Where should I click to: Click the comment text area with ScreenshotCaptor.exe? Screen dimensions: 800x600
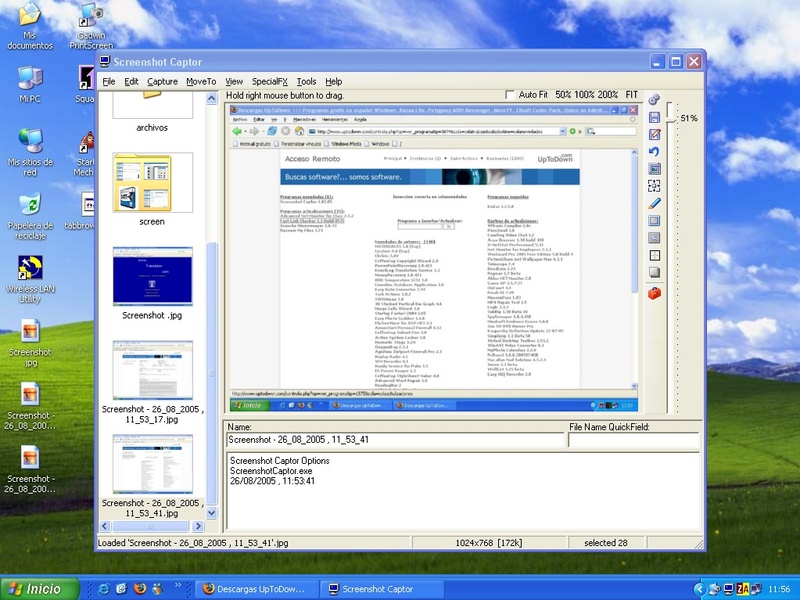(463, 491)
